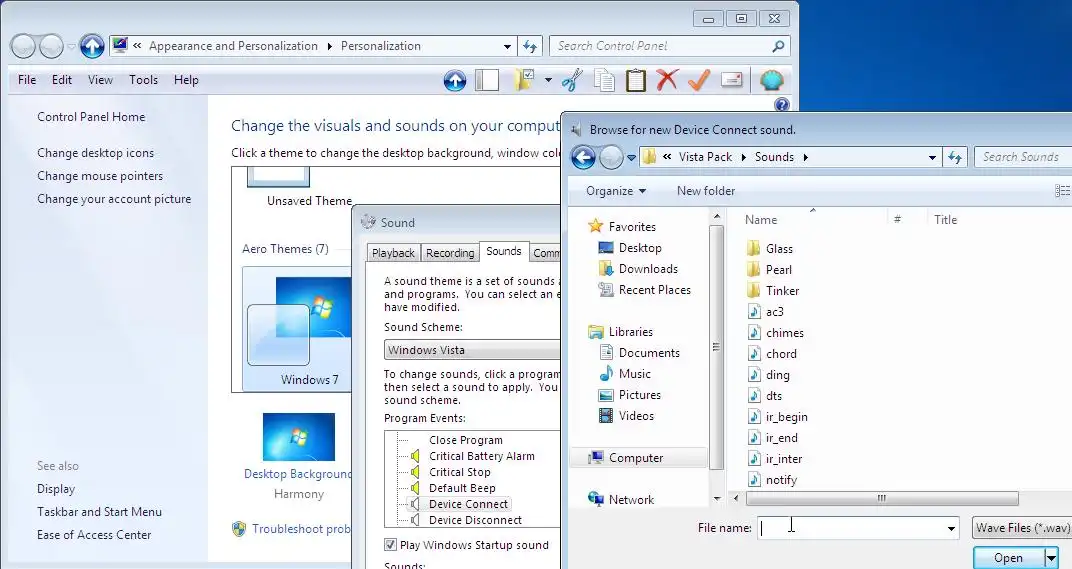Click the Refresh icon in Control Panel address bar

point(530,47)
